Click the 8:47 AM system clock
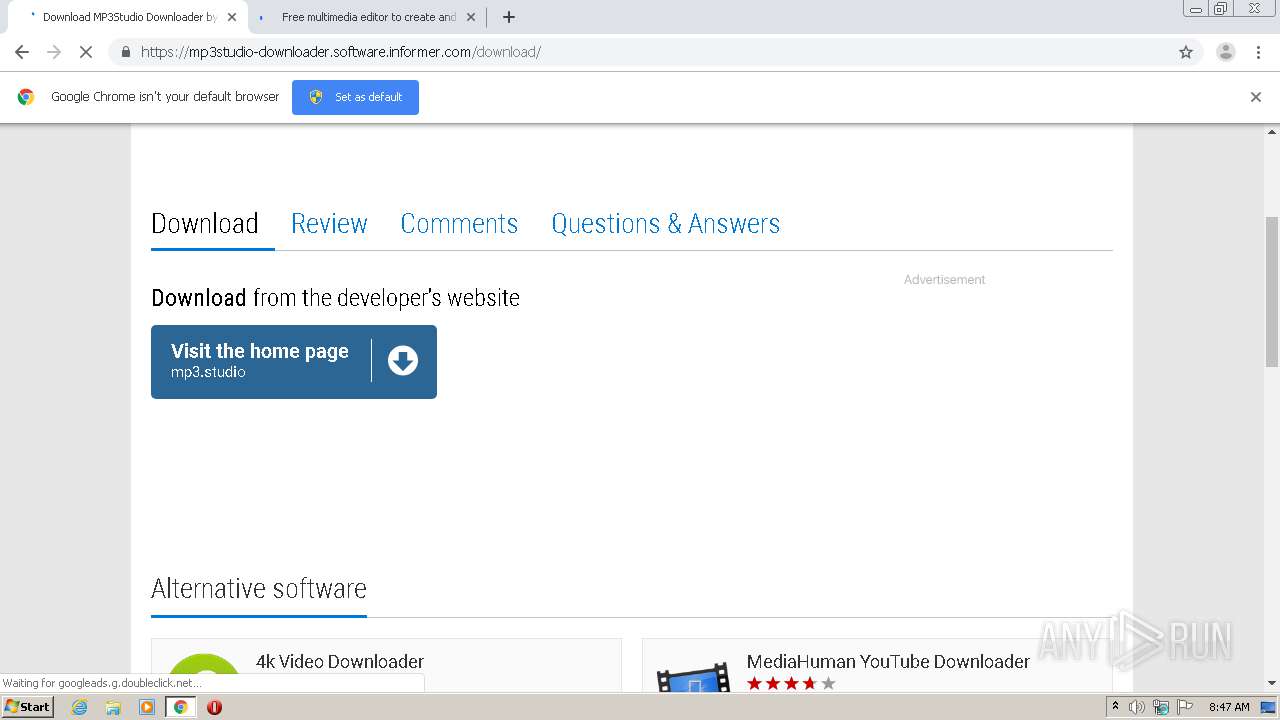 point(1229,707)
